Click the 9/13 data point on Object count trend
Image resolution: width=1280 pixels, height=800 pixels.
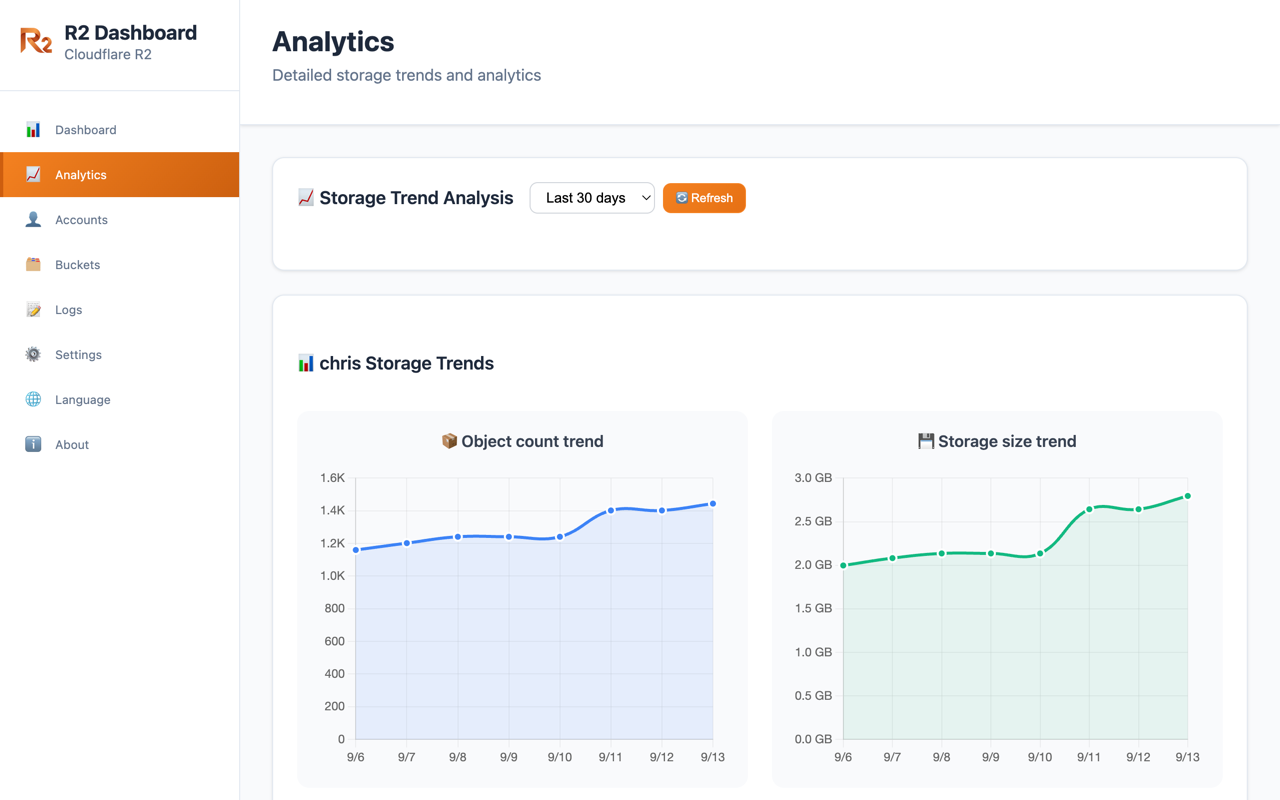point(712,504)
